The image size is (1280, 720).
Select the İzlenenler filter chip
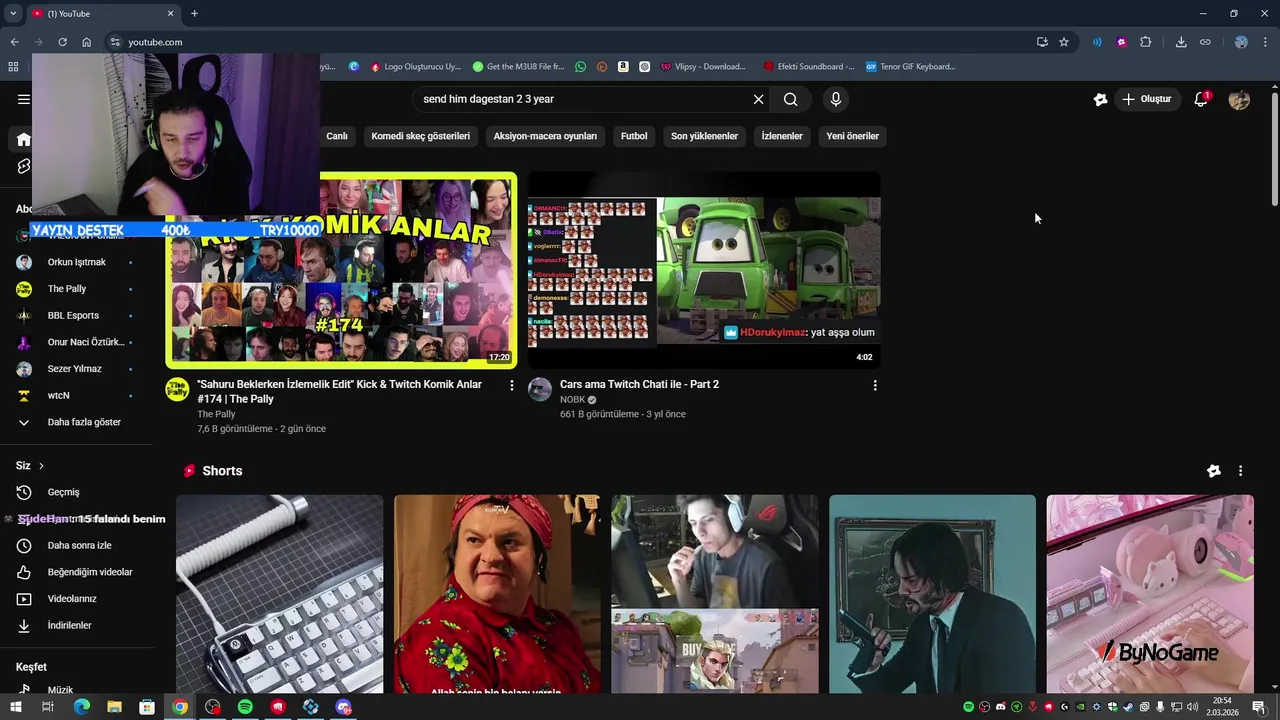coord(782,136)
